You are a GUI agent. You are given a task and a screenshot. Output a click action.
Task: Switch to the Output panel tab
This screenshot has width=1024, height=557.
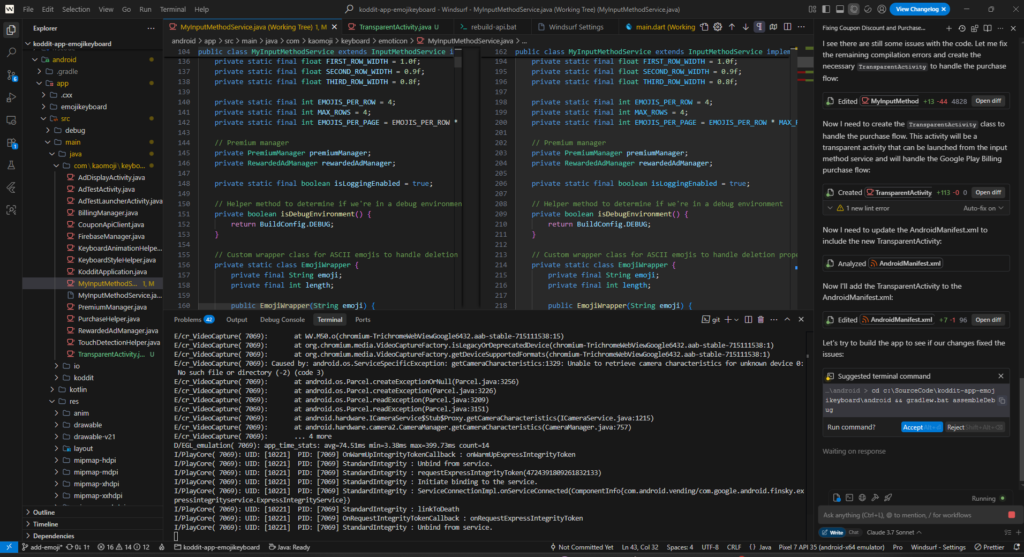click(x=236, y=320)
